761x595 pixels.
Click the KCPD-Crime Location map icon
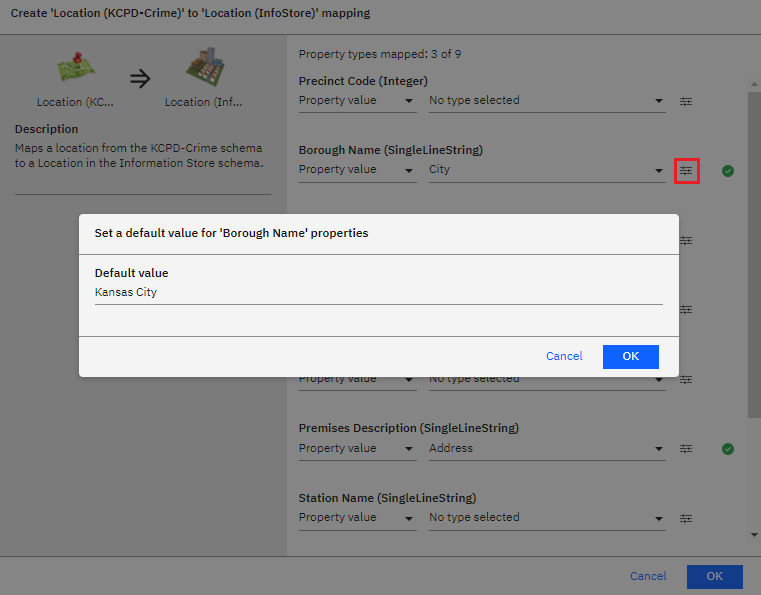[x=76, y=67]
